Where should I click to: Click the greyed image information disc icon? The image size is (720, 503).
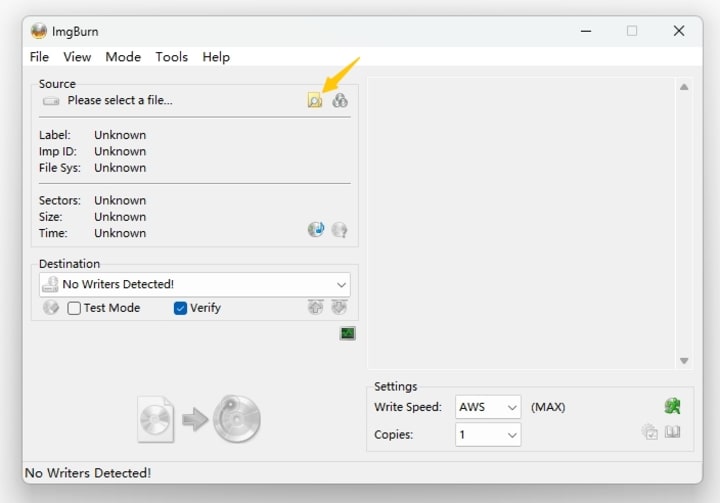pyautogui.click(x=339, y=229)
